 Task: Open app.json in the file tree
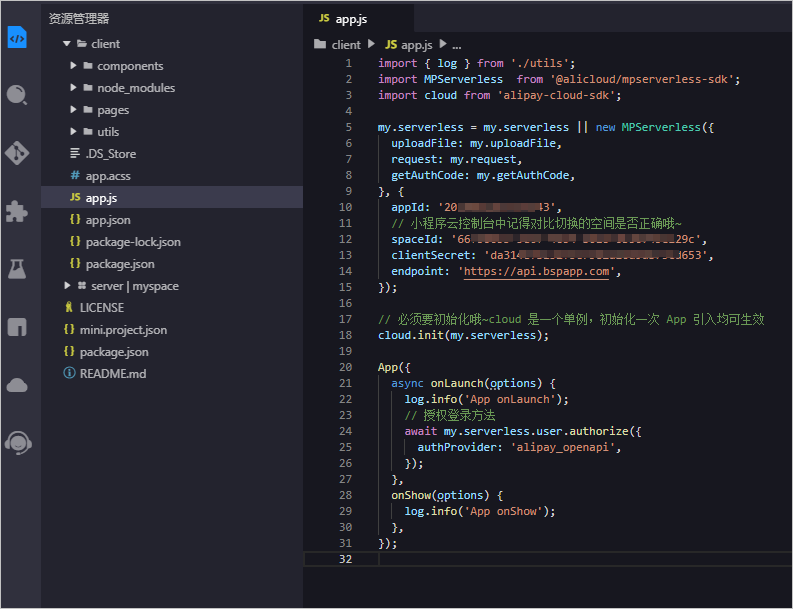108,220
